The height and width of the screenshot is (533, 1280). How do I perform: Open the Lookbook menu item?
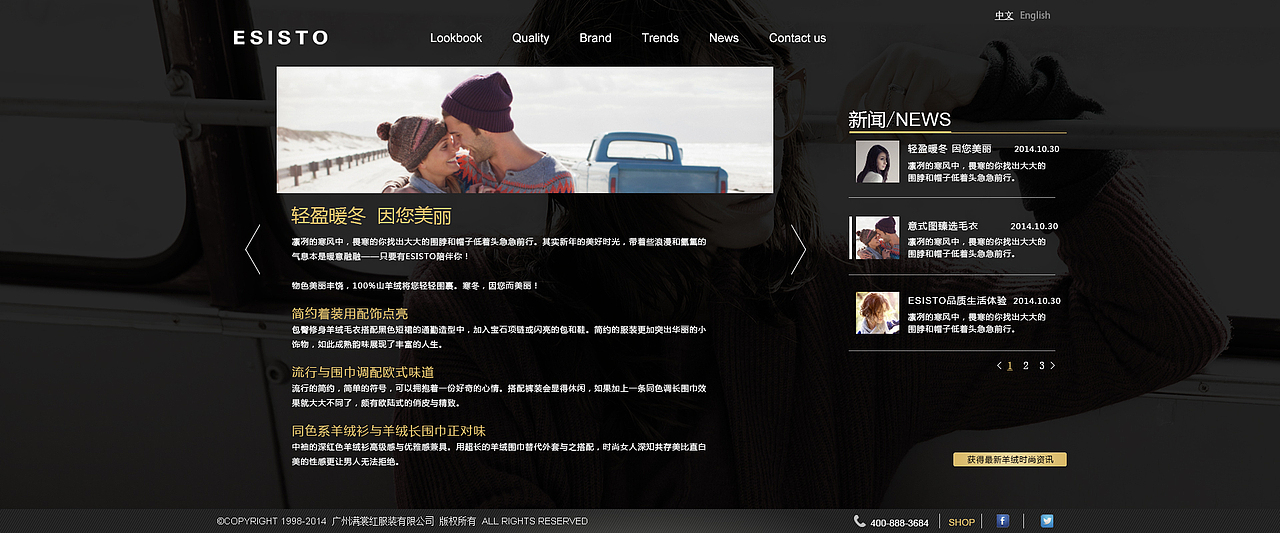456,38
